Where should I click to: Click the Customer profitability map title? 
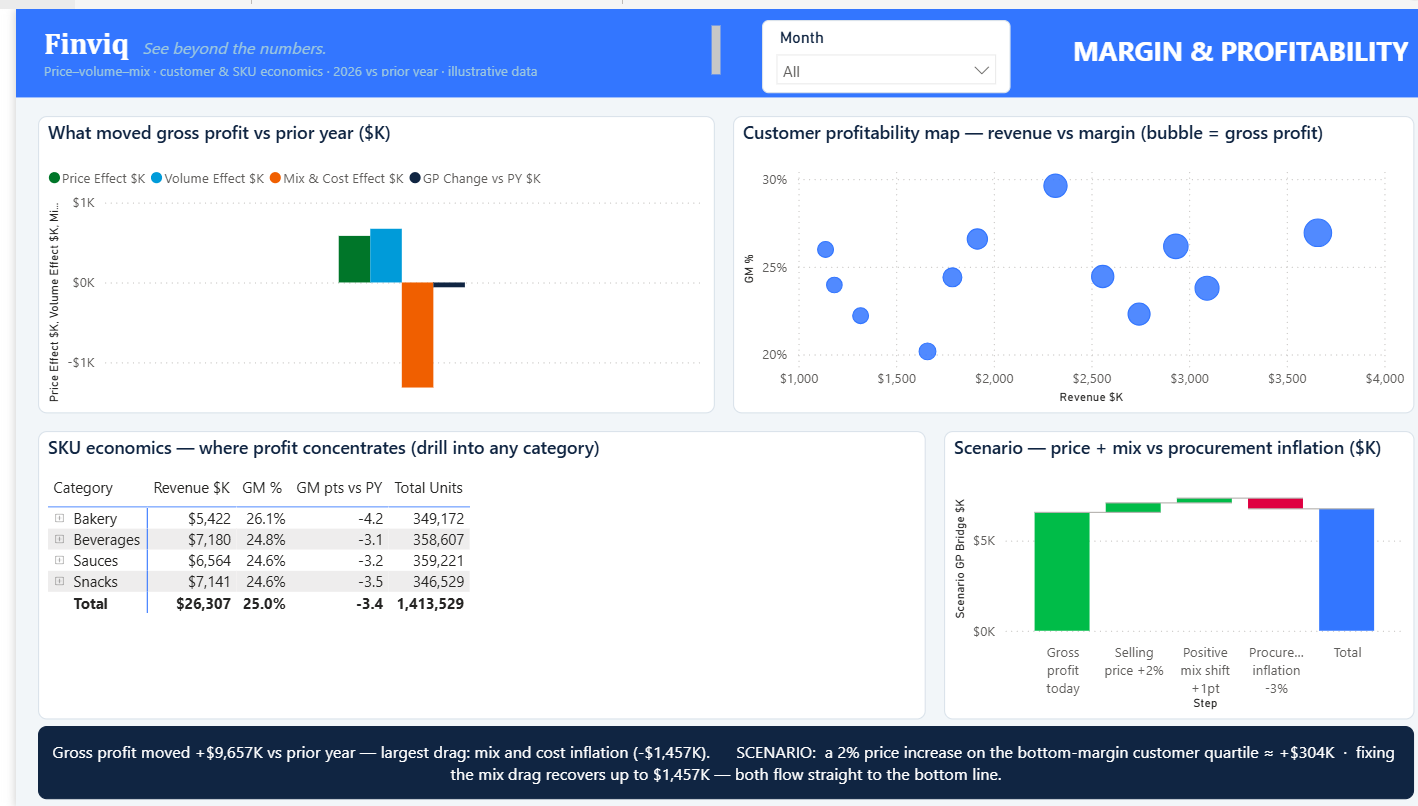click(x=1033, y=133)
